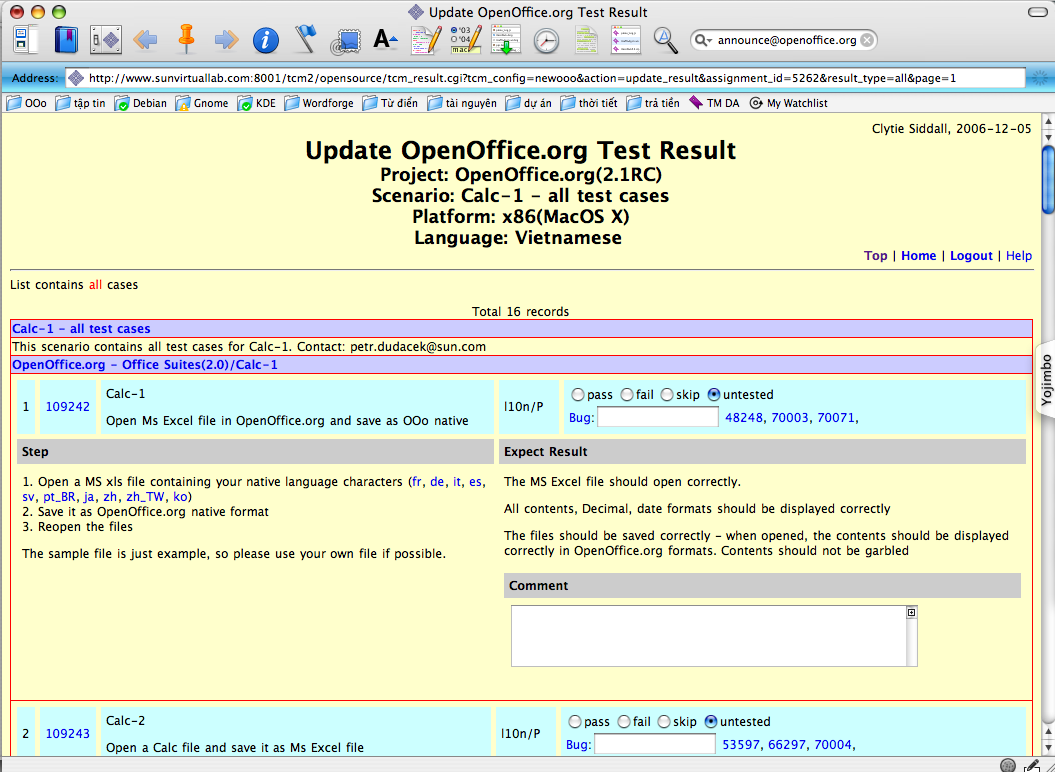This screenshot has width=1055, height=772.
Task: Click the search field containing announce@openoffice.org
Action: click(784, 40)
